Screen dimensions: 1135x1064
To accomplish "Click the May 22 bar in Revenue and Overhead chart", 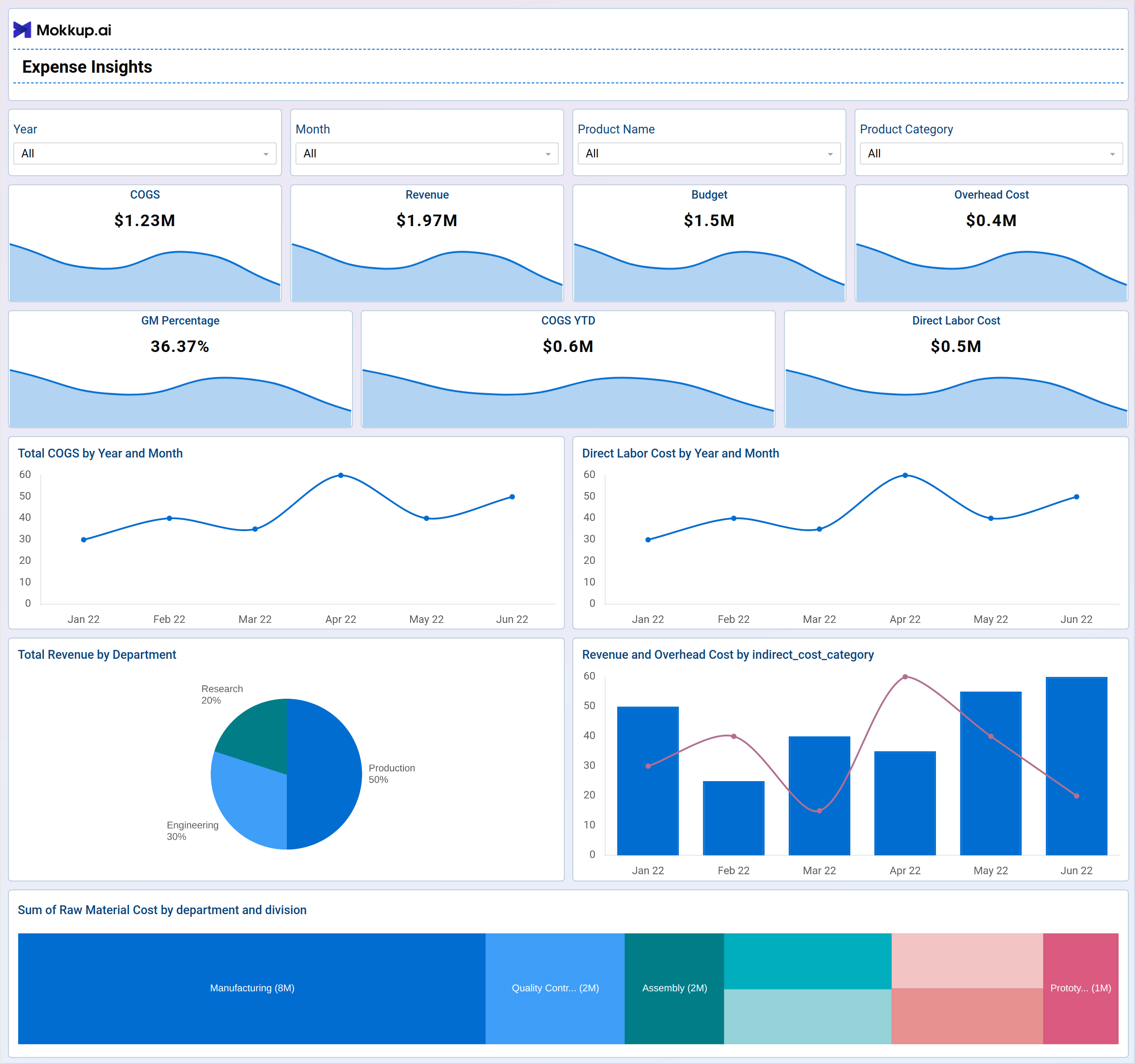I will pyautogui.click(x=990, y=774).
